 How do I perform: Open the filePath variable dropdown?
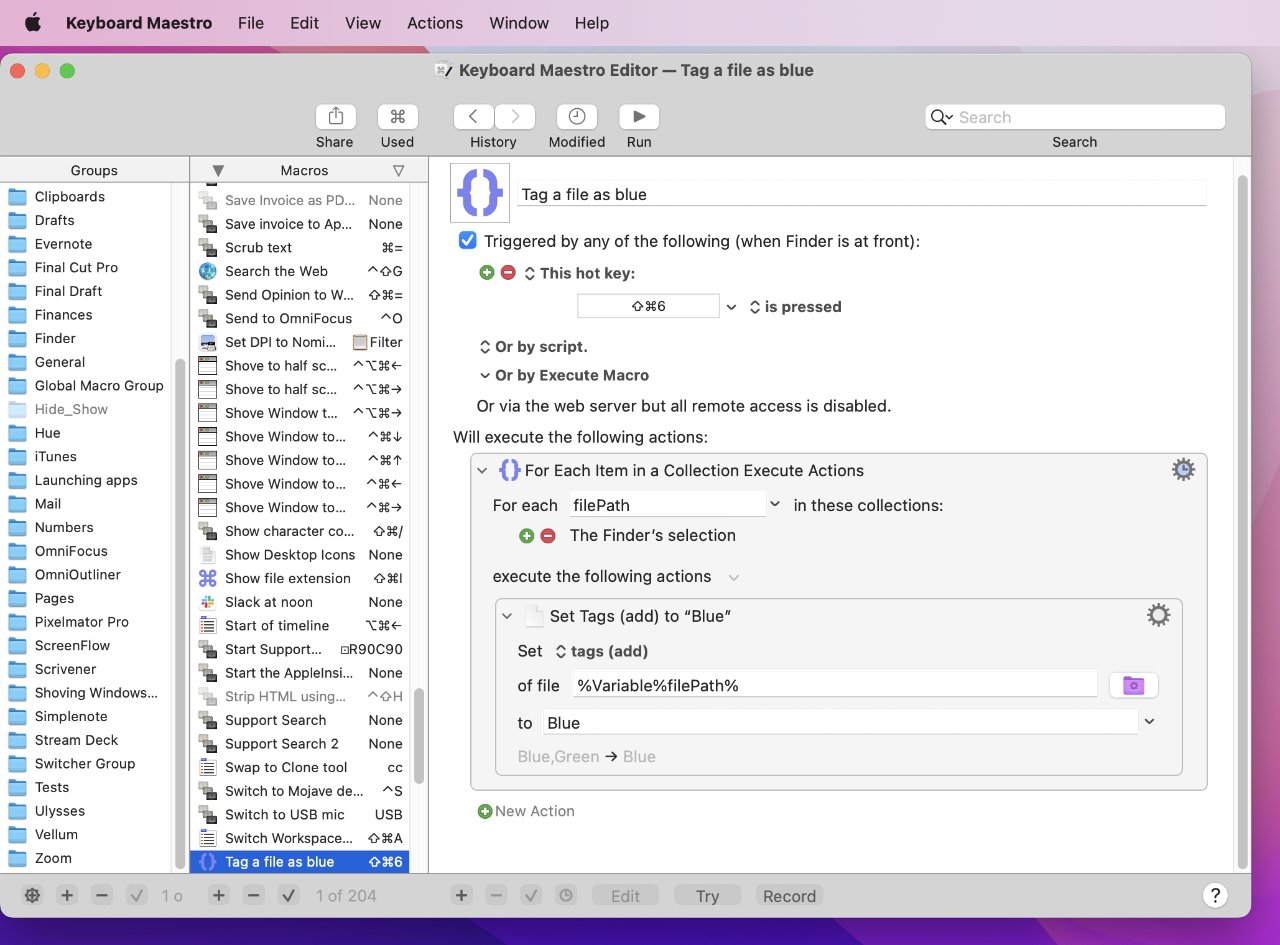(775, 505)
